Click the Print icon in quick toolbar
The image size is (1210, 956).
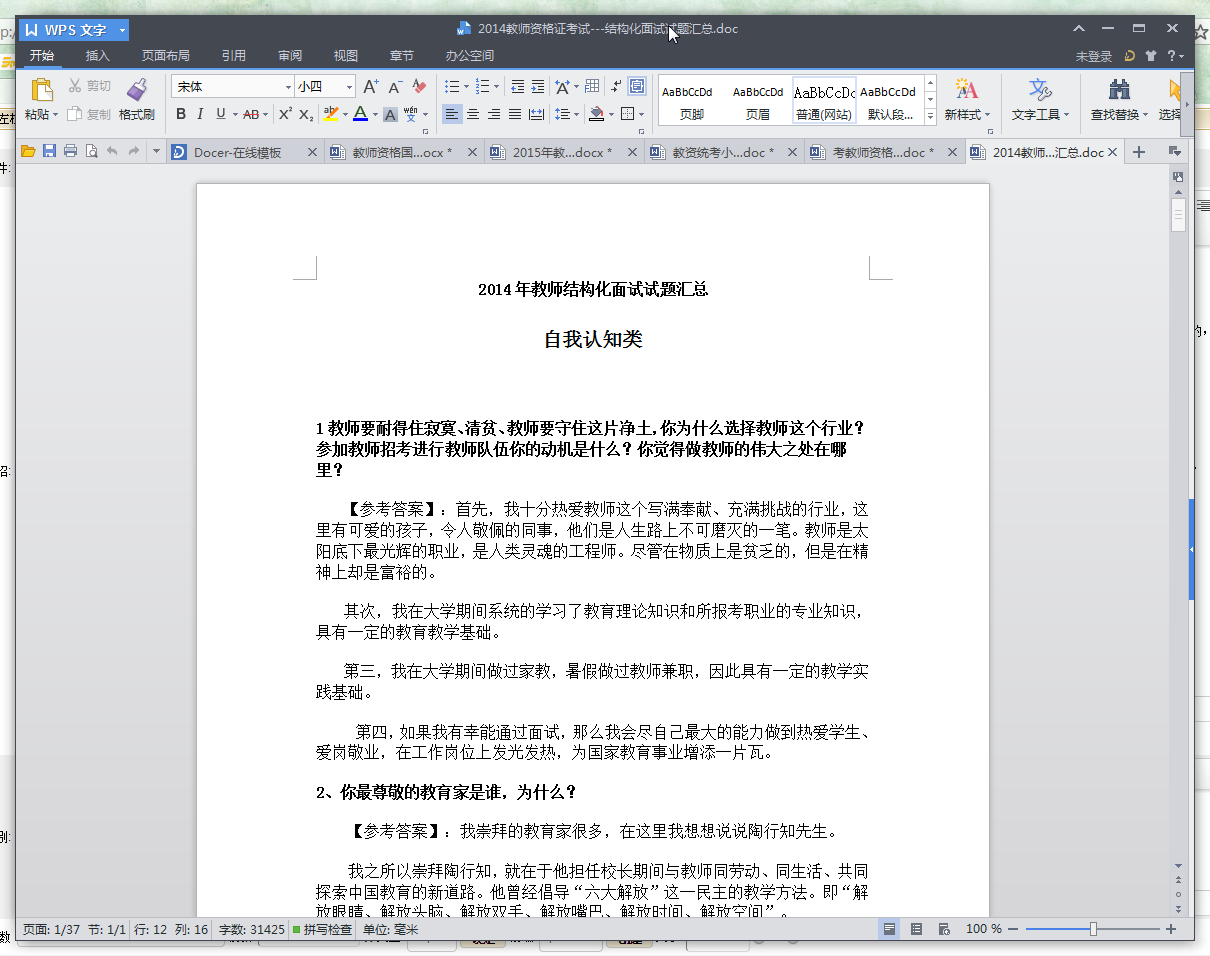point(70,152)
